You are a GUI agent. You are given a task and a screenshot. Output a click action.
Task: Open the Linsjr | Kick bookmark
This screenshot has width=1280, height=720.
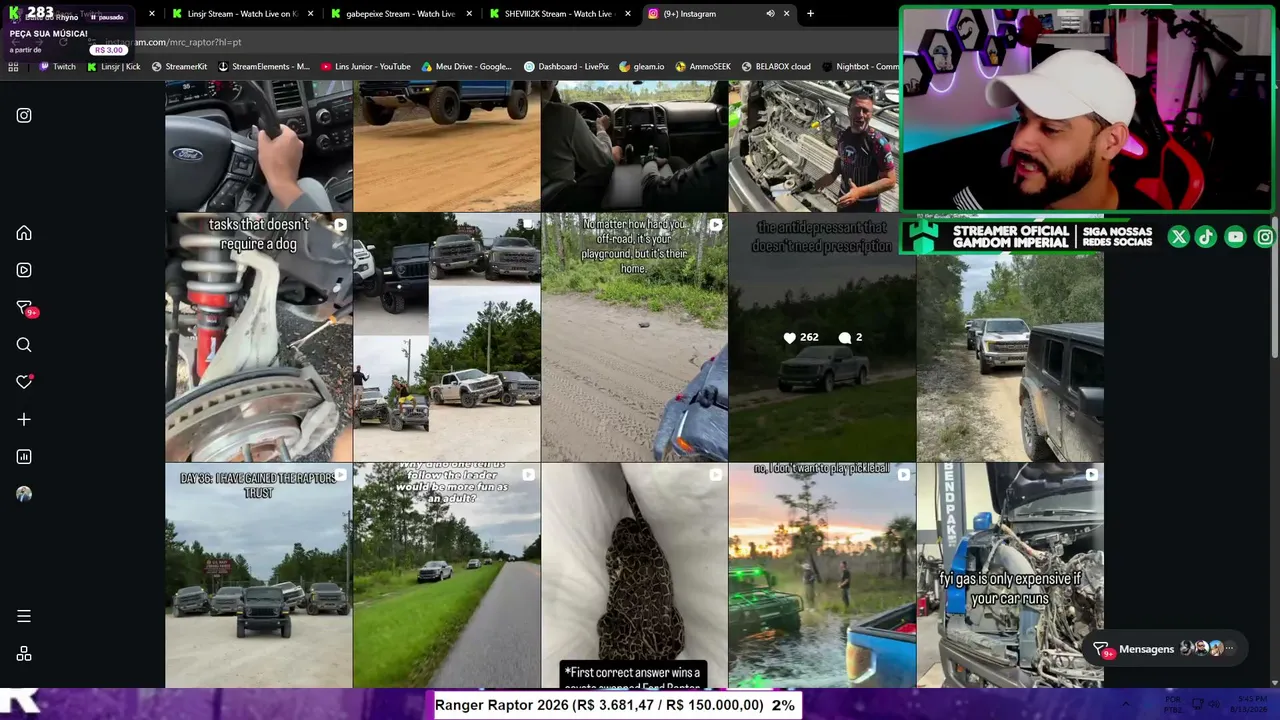[113, 67]
